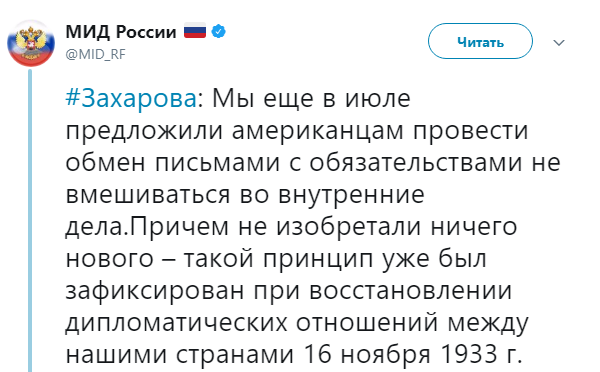Expand the tweet options chevron
The height and width of the screenshot is (372, 600).
click(x=559, y=42)
